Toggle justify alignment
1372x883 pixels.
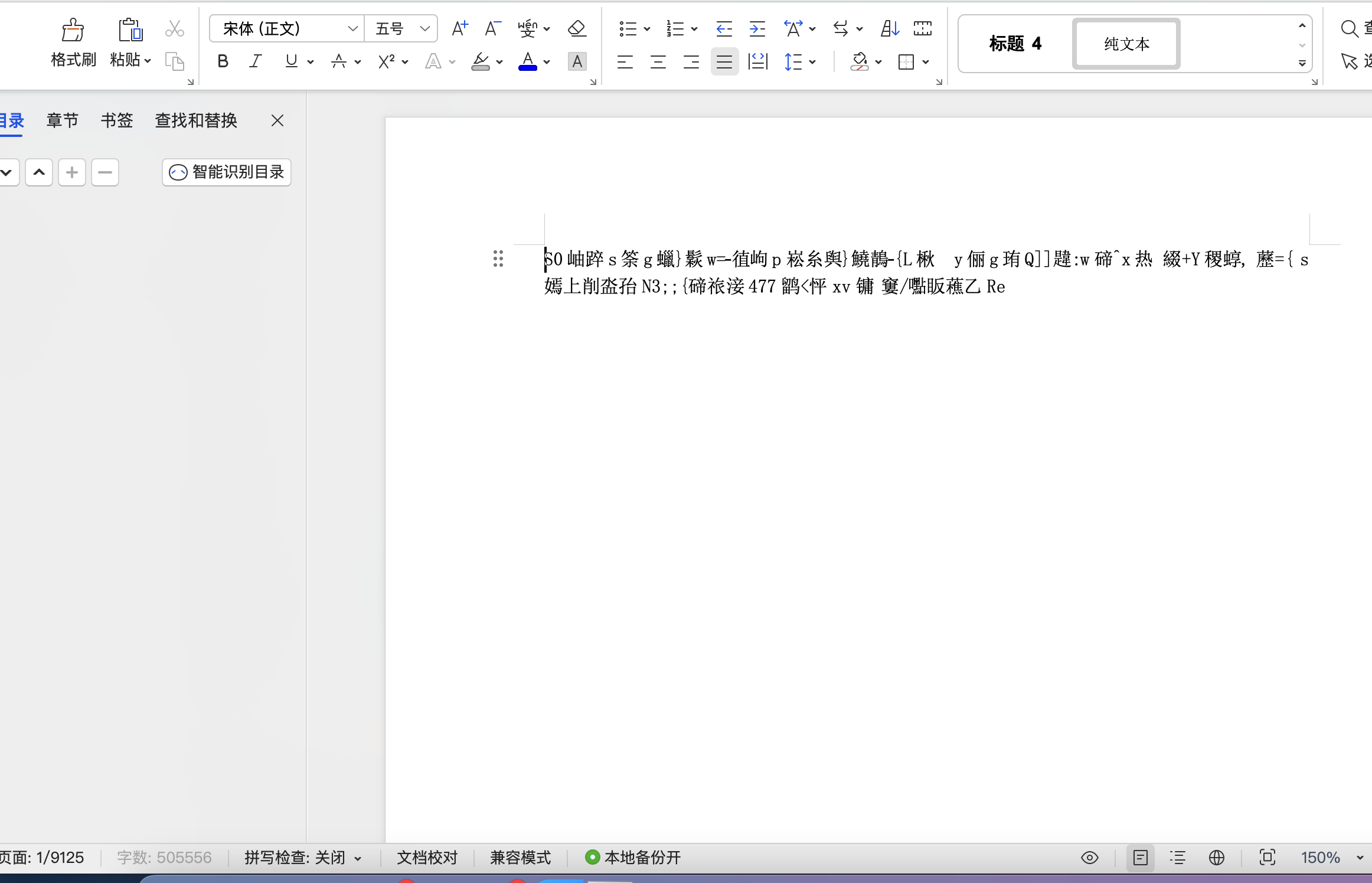coord(724,61)
